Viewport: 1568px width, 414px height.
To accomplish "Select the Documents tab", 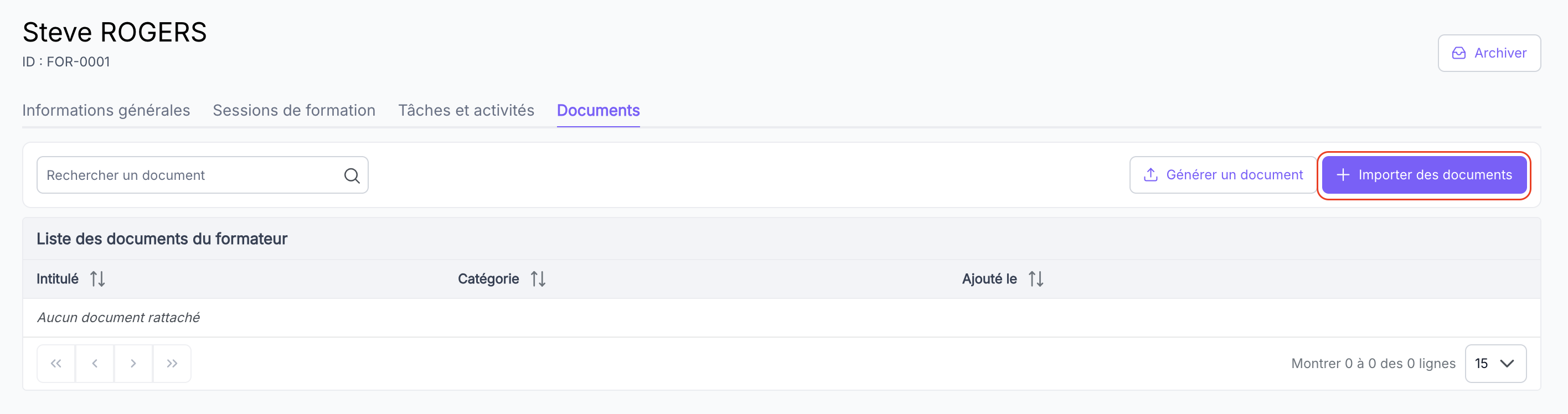I will pyautogui.click(x=599, y=110).
